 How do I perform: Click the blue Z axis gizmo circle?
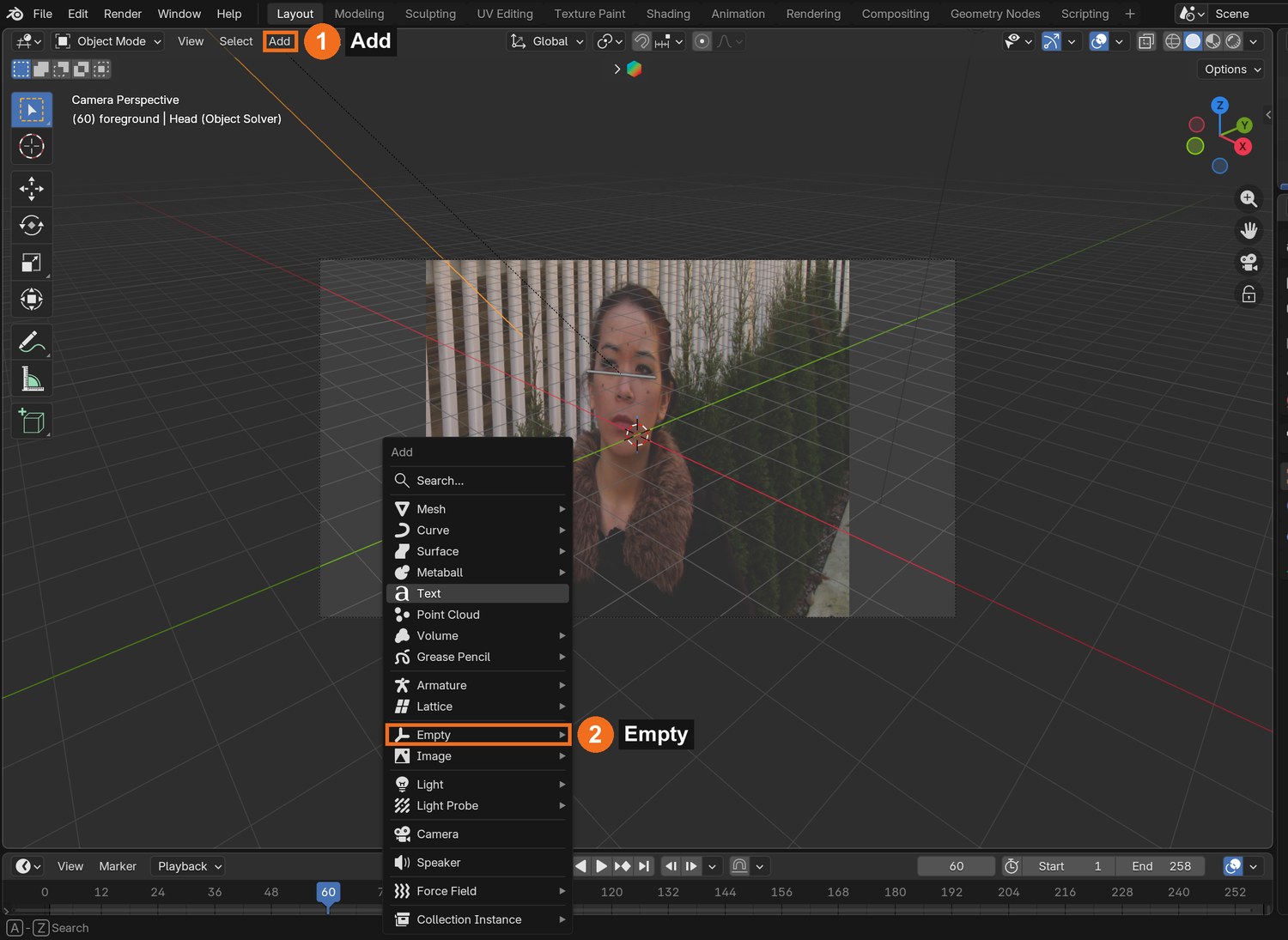click(1219, 105)
